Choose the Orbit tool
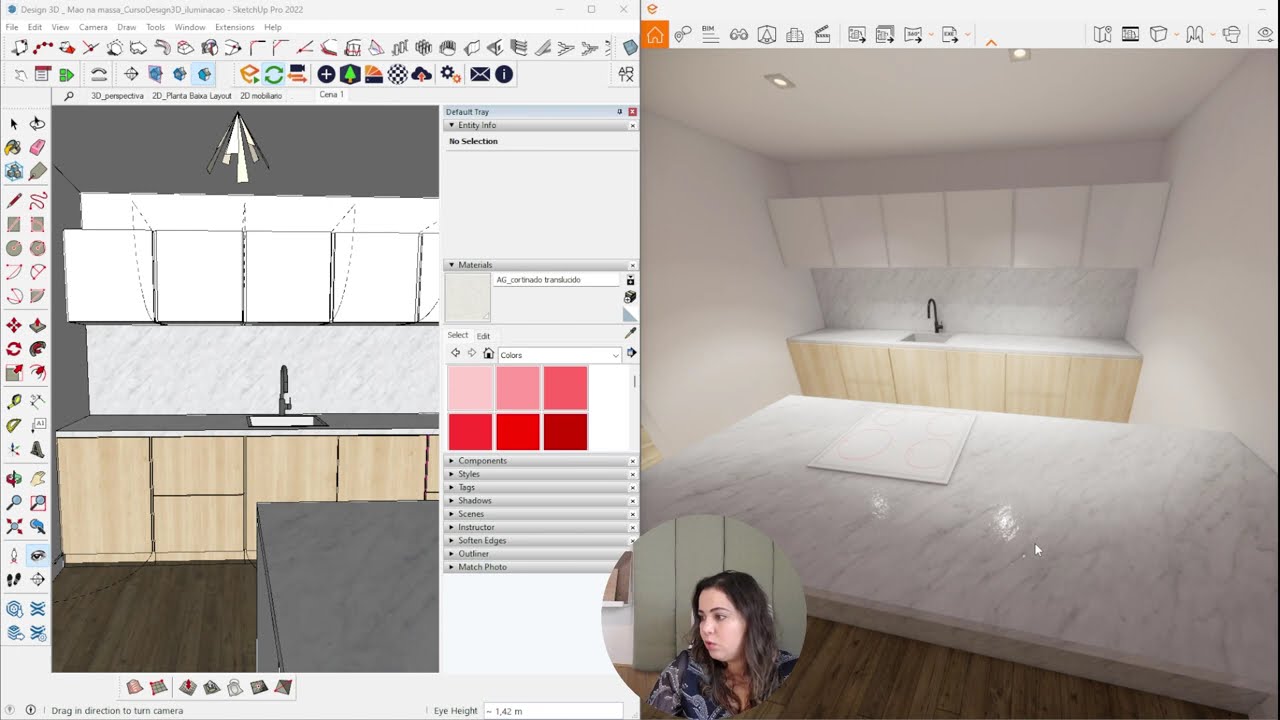This screenshot has width=1280, height=720. click(14, 479)
